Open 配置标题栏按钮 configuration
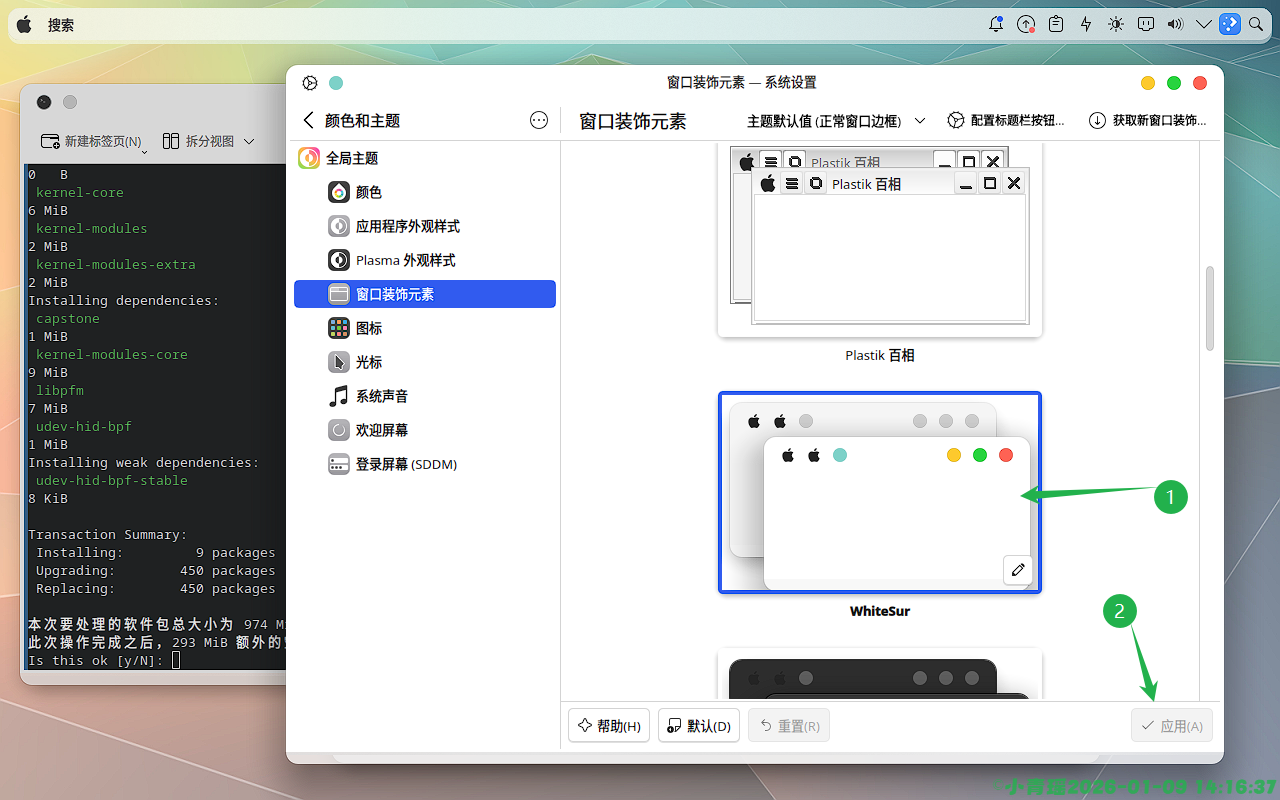 (1006, 121)
